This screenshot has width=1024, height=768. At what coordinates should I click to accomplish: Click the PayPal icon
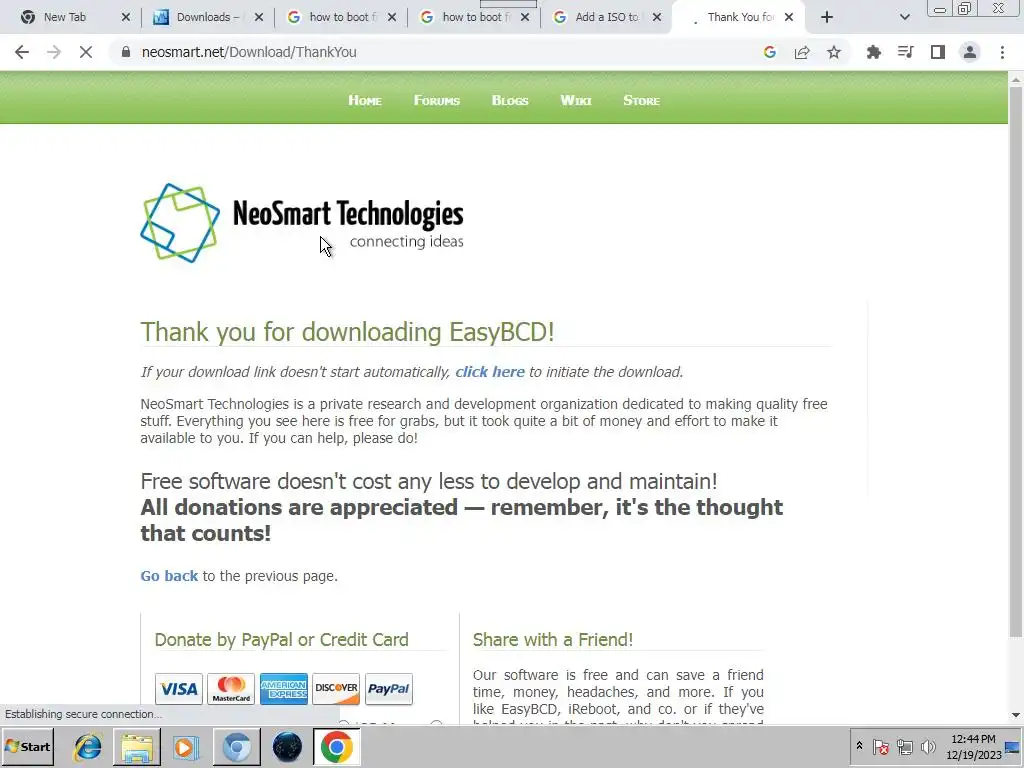pos(389,689)
